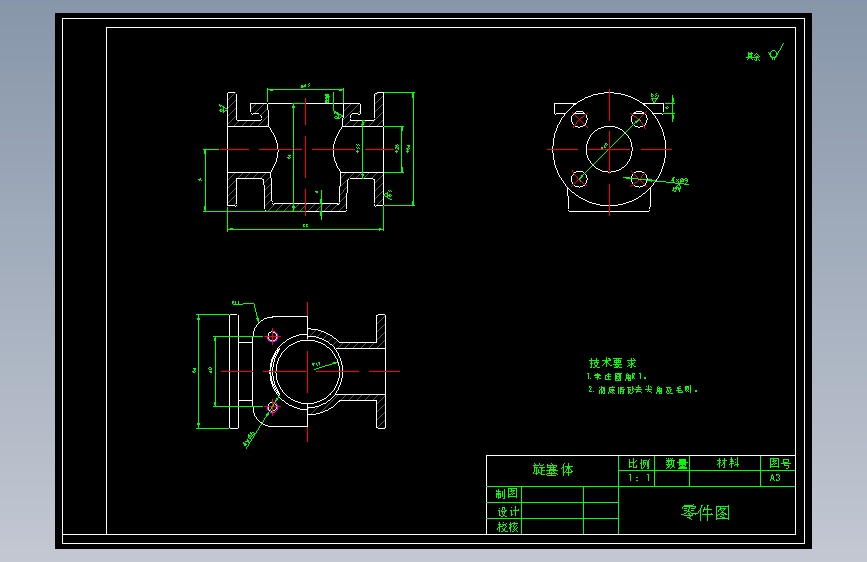
Task: Click the drawing number "A3"
Action: pyautogui.click(x=775, y=477)
